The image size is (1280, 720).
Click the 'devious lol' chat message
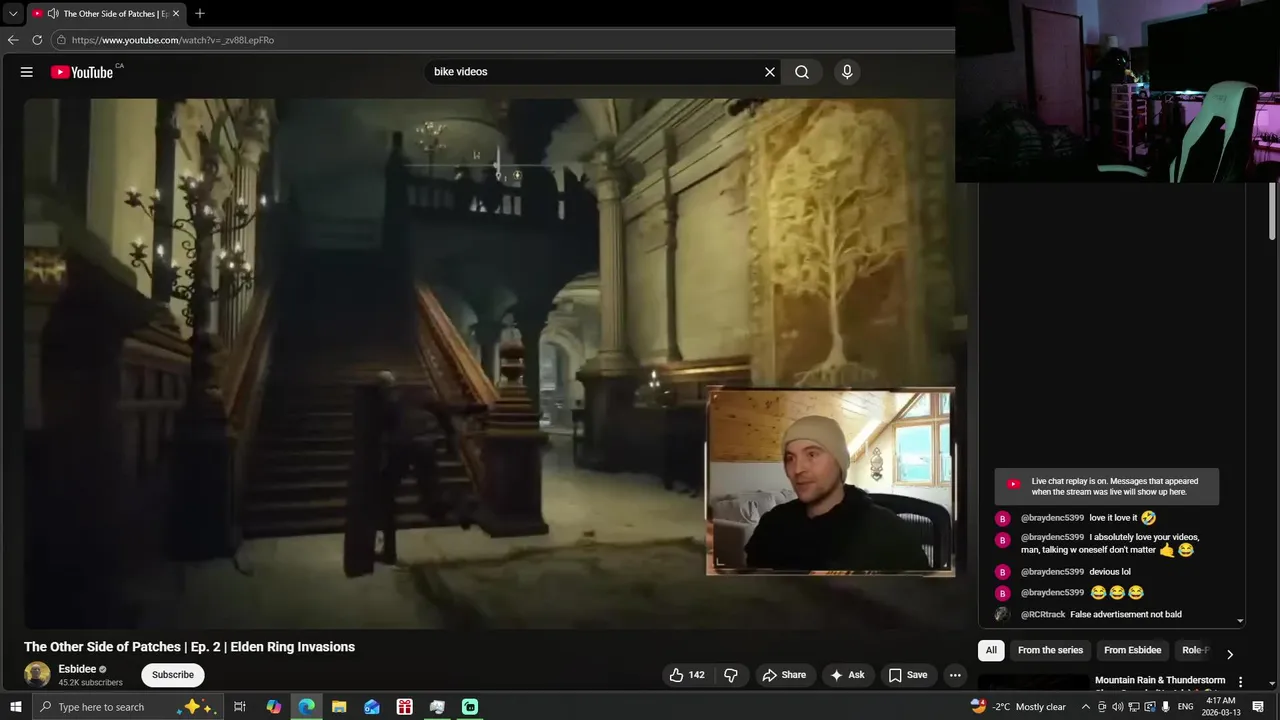click(1110, 572)
